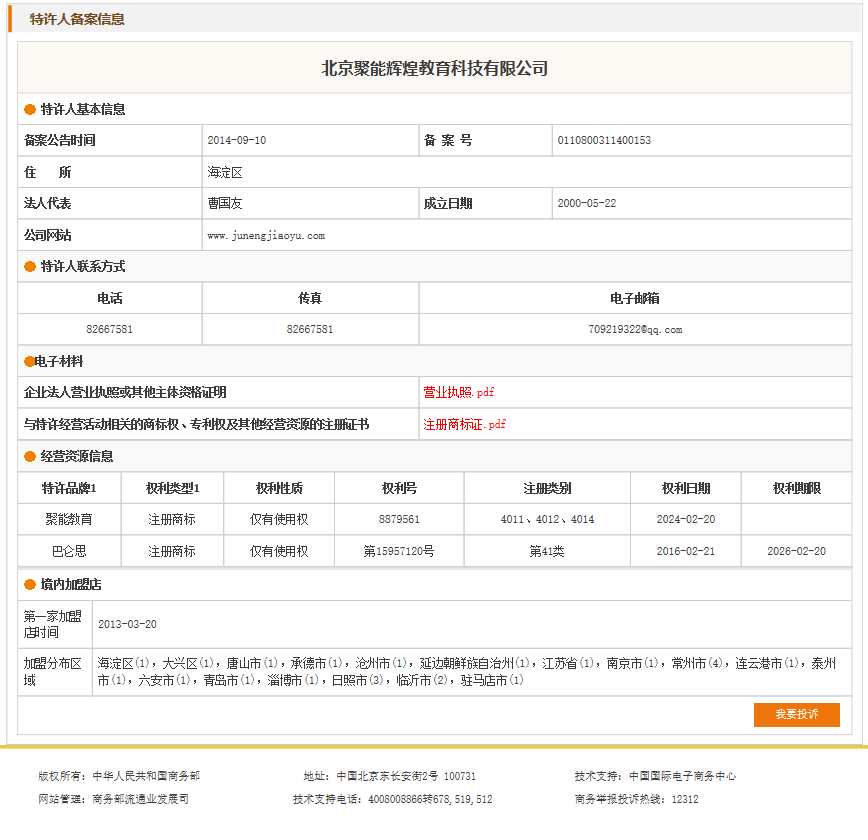868x840 pixels.
Task: Select the company name 北京聚能辉煌教育科技有限公司 title
Action: pos(434,69)
